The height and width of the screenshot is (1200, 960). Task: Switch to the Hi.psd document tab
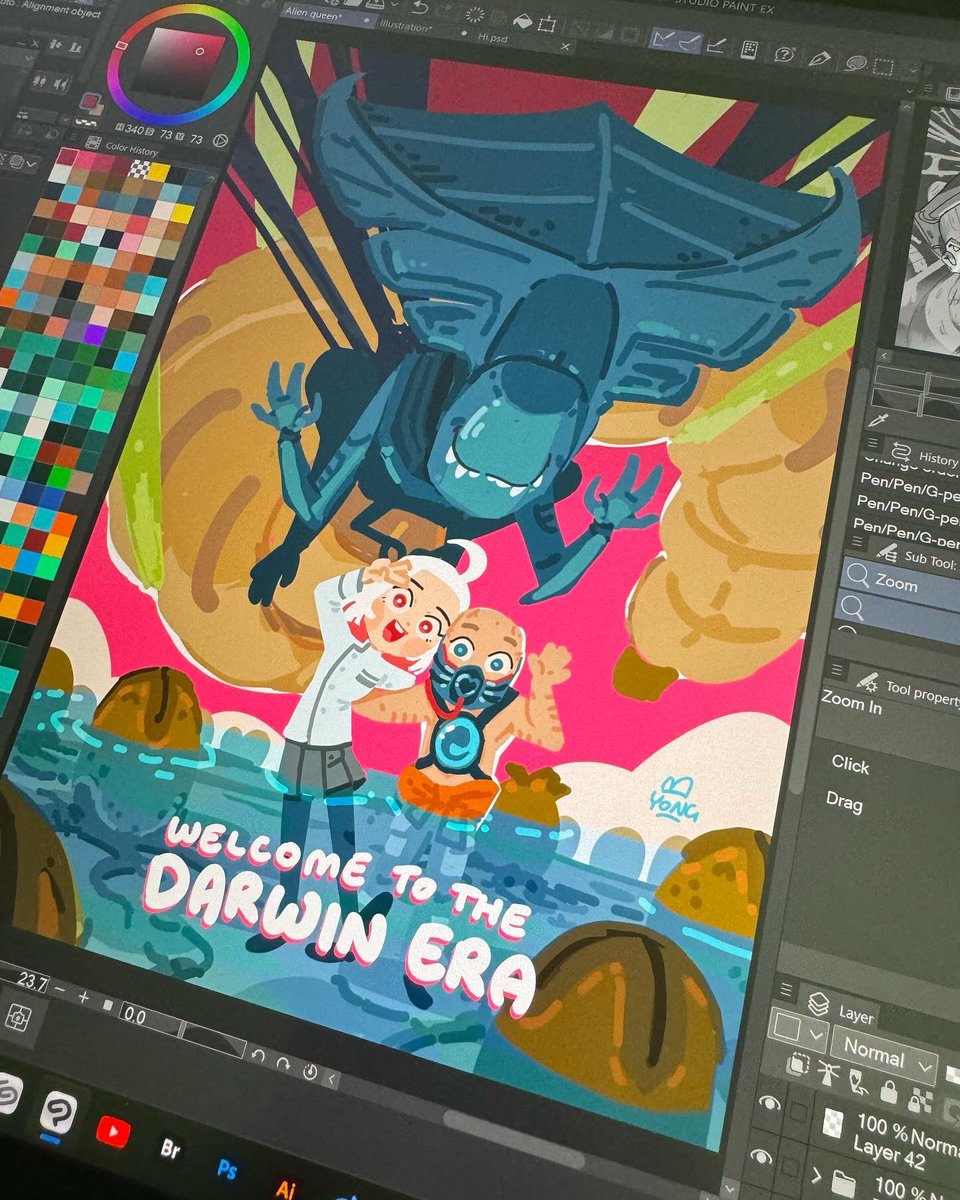pos(492,39)
